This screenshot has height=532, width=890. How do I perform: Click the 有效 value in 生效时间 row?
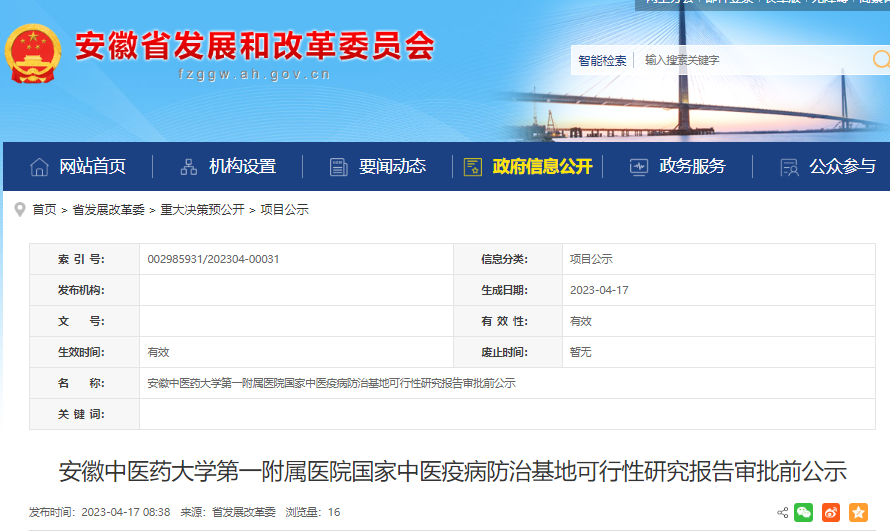pos(158,353)
